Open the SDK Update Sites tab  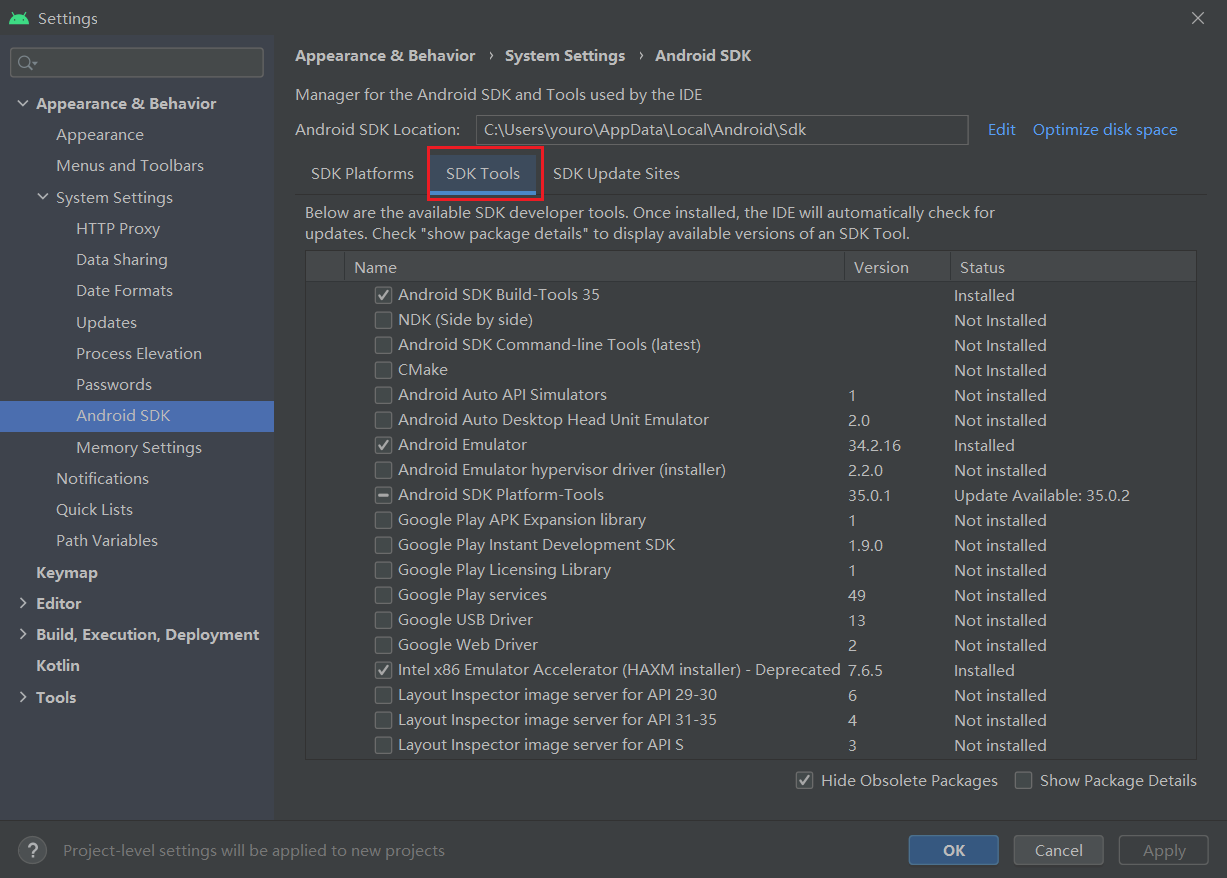(616, 174)
